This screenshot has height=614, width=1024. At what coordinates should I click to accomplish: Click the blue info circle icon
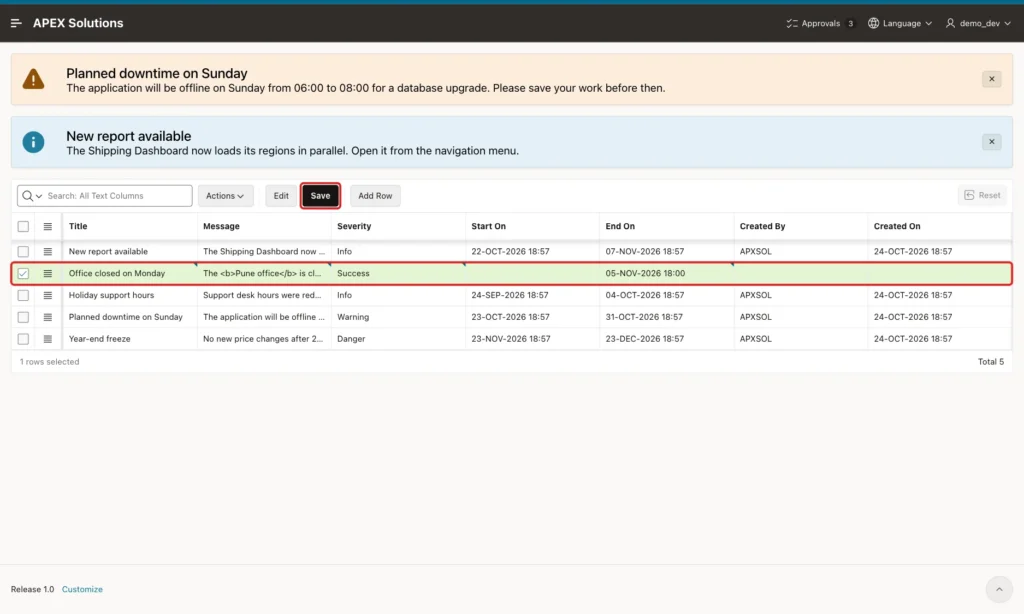point(33,142)
